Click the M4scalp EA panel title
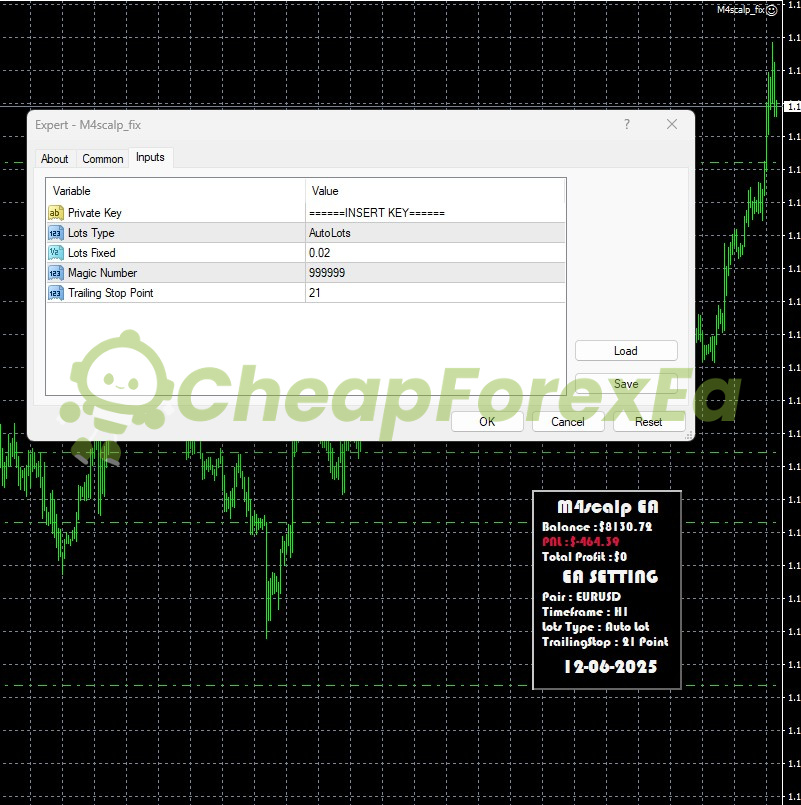This screenshot has height=805, width=801. (x=607, y=507)
